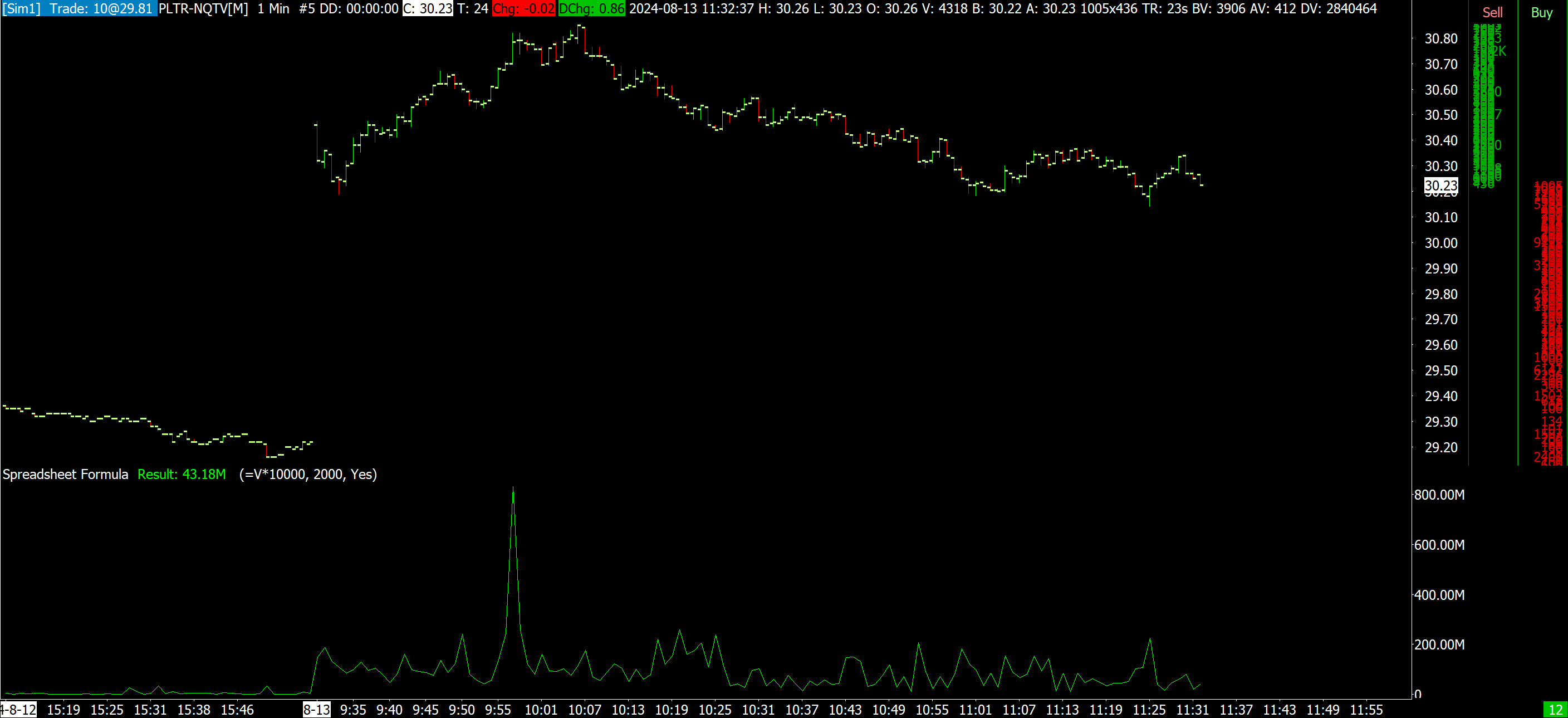Click the large volume spike peak near 9:55

coord(513,489)
